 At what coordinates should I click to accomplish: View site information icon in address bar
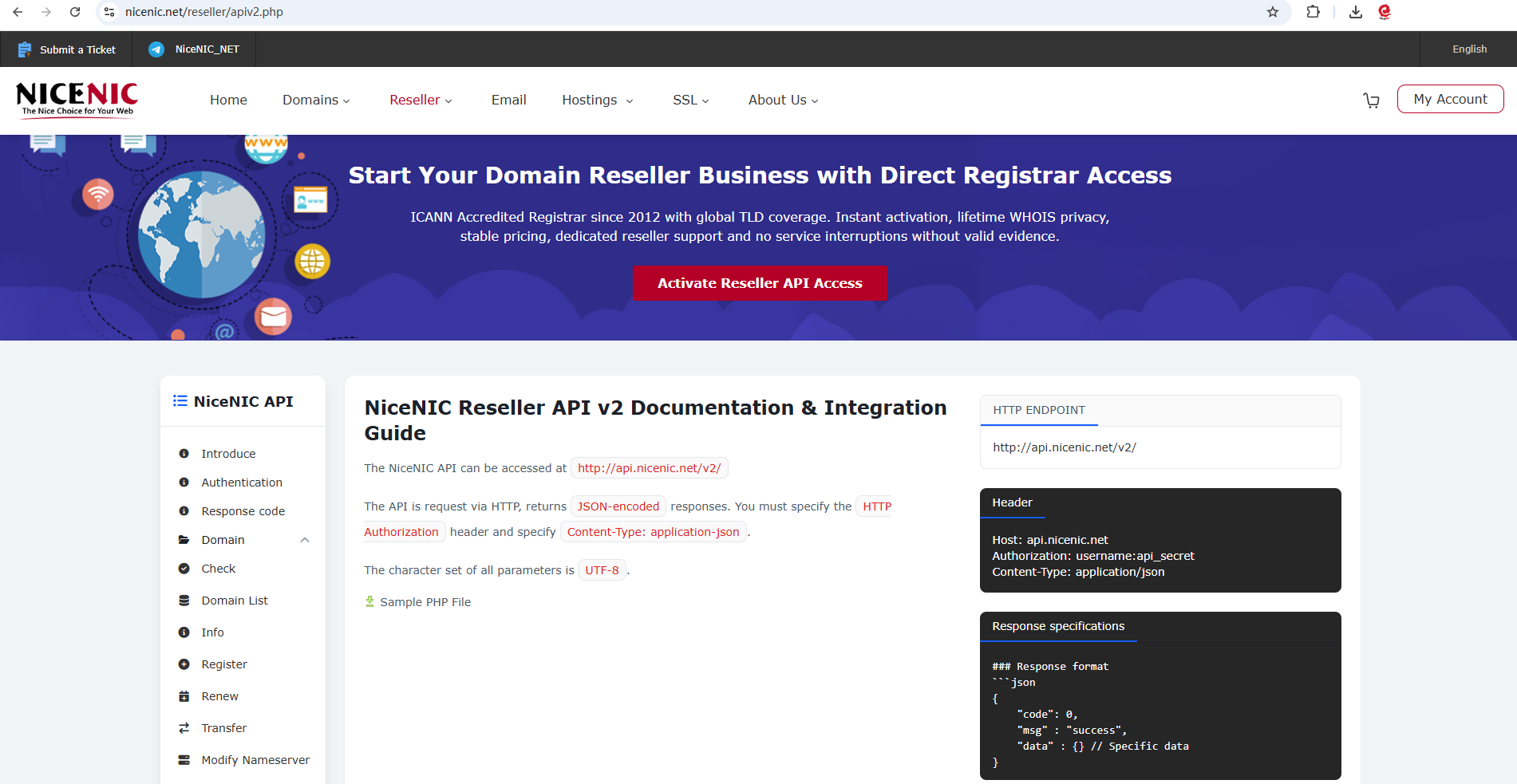[109, 12]
